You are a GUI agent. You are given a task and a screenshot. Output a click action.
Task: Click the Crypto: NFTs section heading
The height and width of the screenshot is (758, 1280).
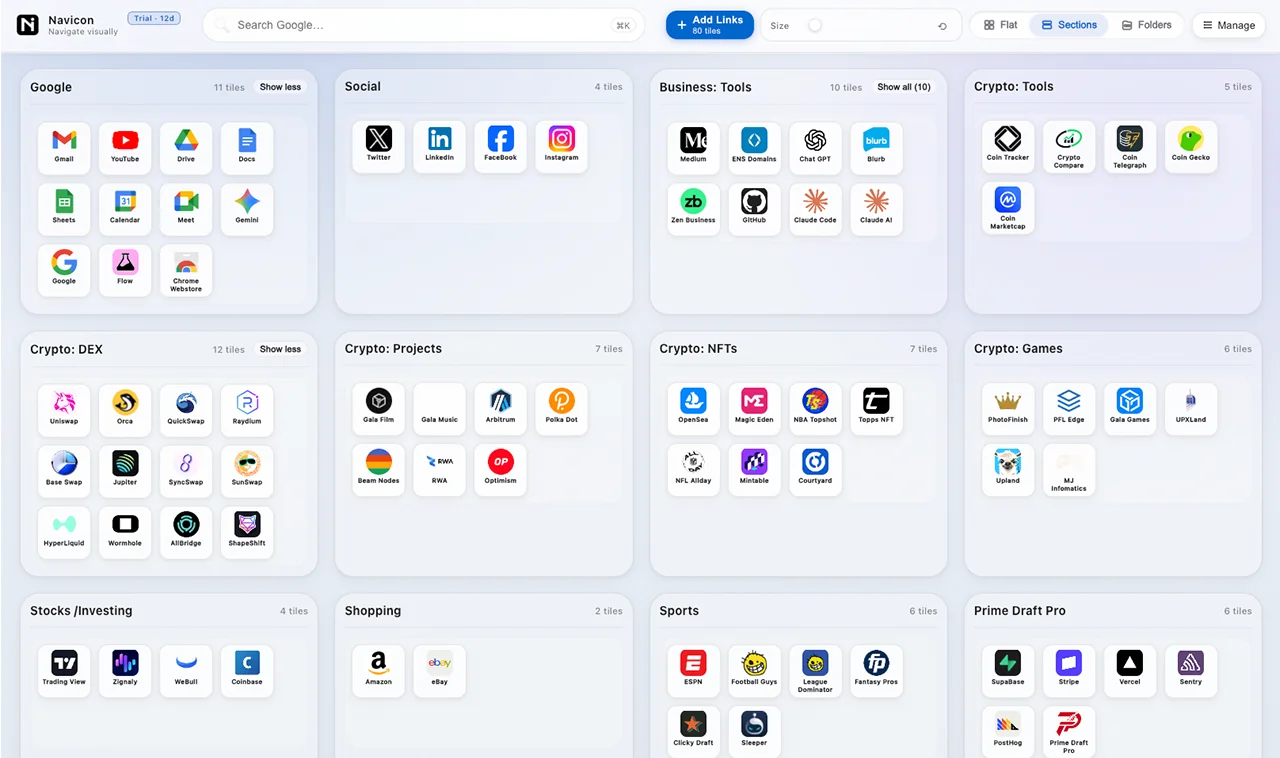698,348
